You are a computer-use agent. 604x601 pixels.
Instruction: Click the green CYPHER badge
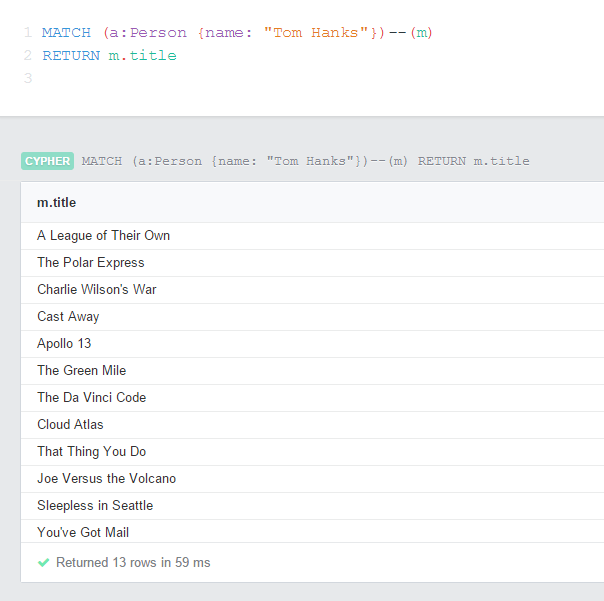coord(47,161)
